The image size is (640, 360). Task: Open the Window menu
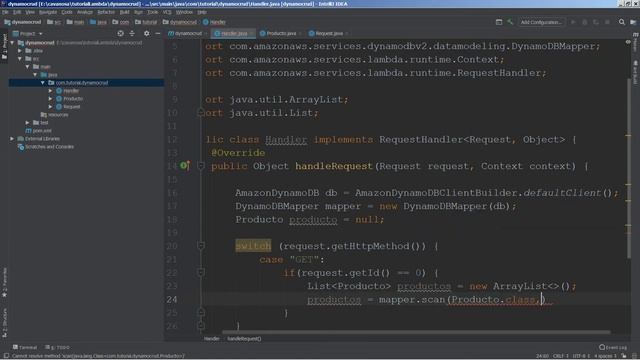click(184, 12)
